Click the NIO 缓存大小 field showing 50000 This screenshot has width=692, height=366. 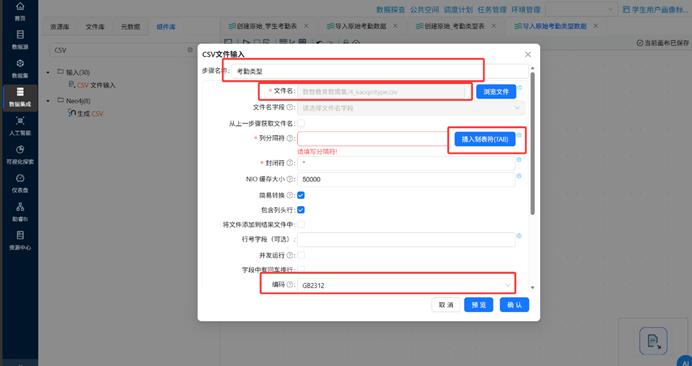(x=406, y=180)
